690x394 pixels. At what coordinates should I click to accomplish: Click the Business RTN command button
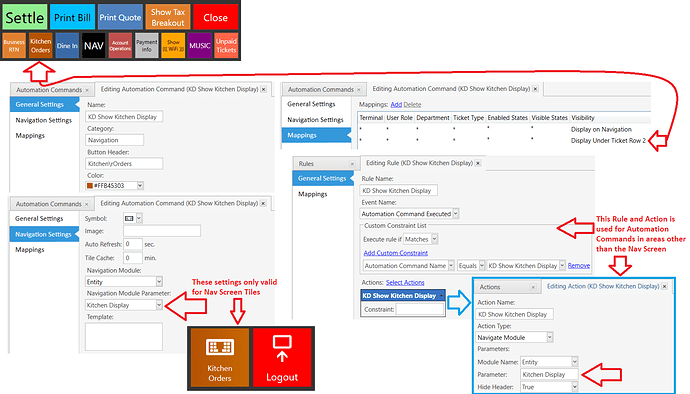point(14,45)
